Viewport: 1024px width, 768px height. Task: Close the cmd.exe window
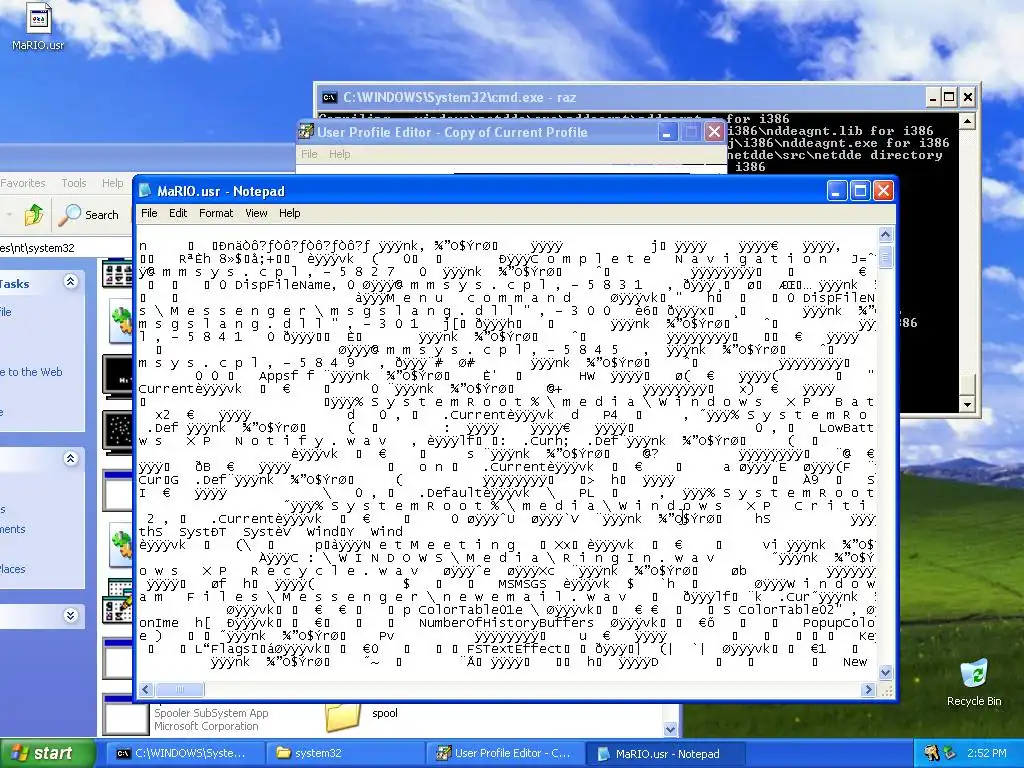(x=967, y=98)
